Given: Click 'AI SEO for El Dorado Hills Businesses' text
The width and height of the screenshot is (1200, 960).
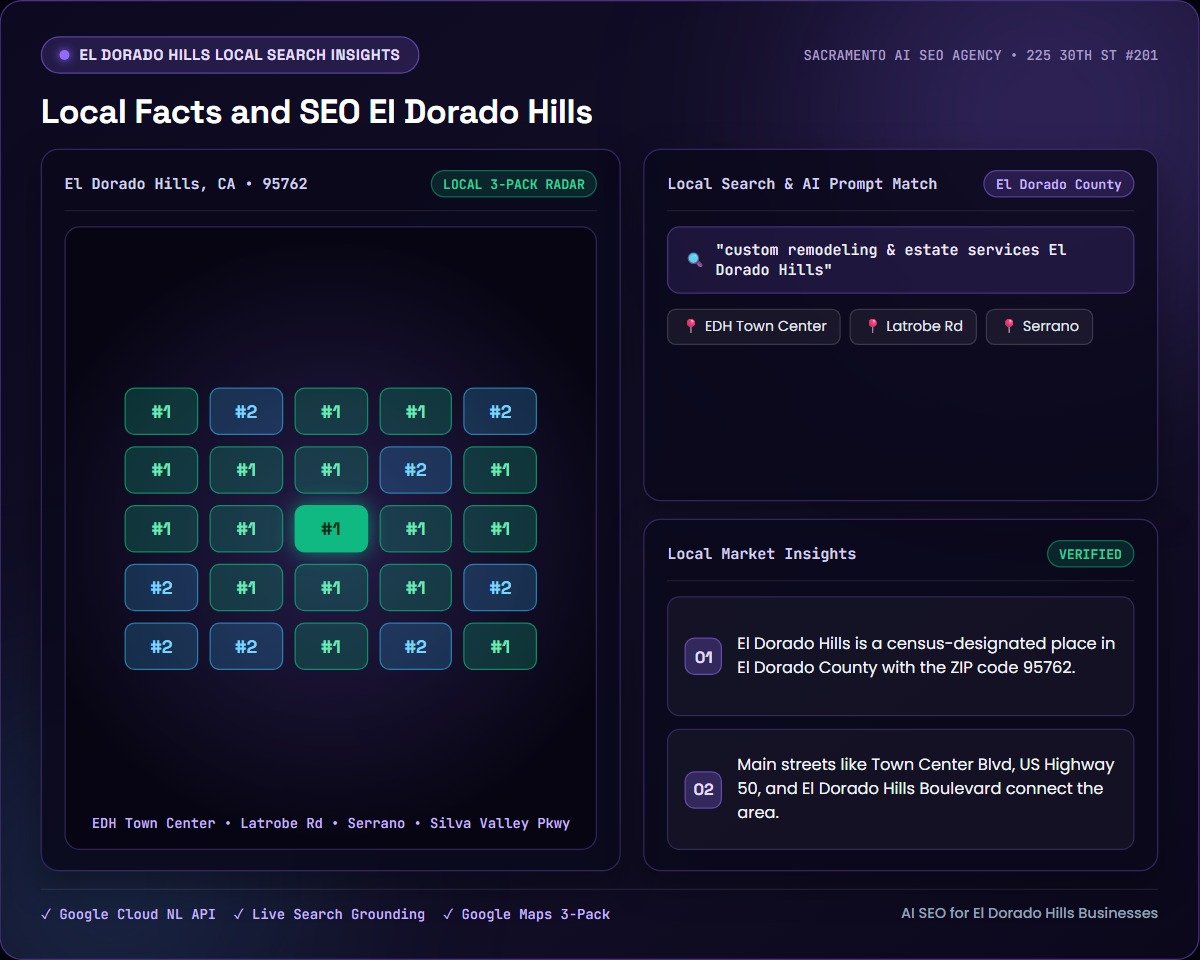Looking at the screenshot, I should 1029,913.
